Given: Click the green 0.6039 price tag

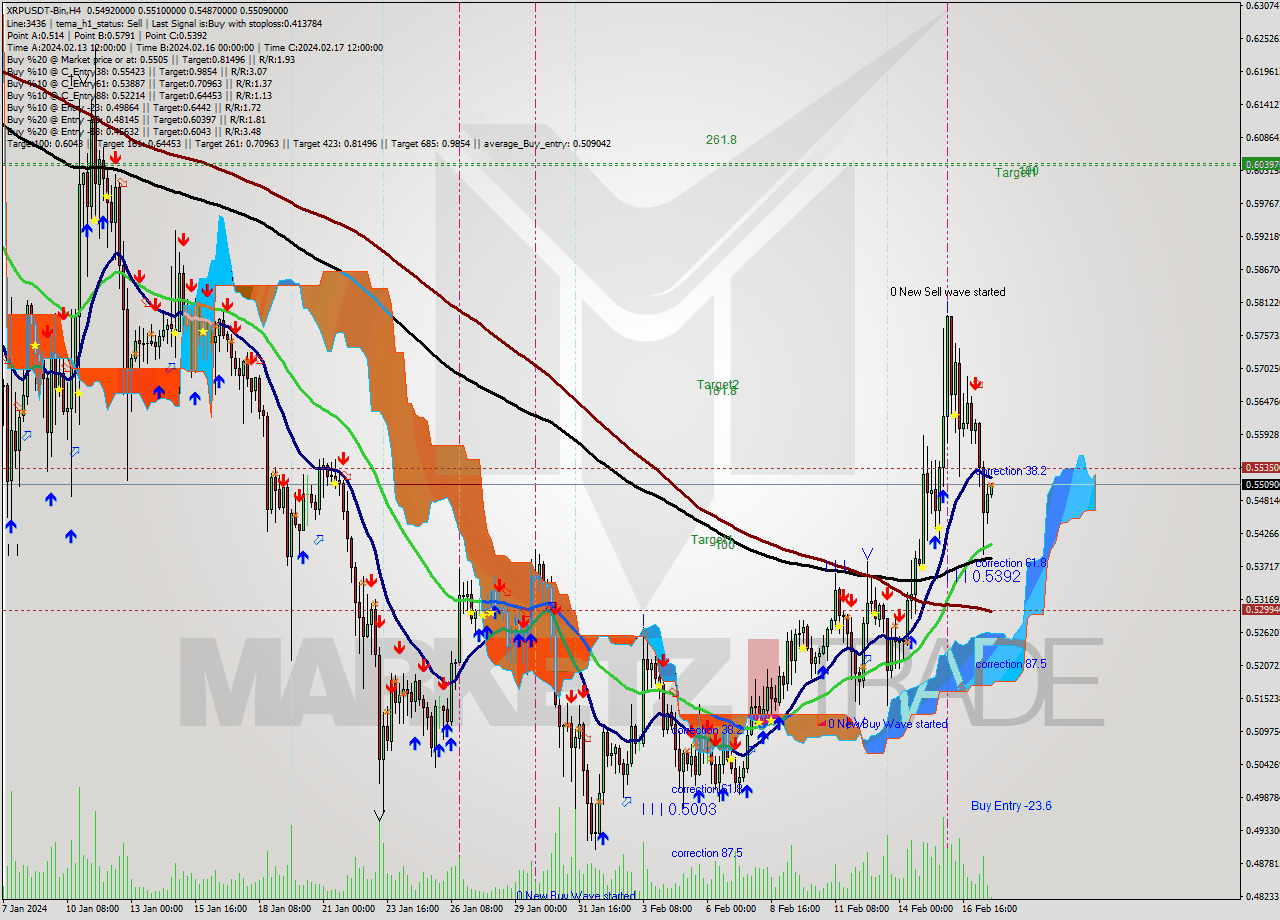Looking at the screenshot, I should (1260, 164).
